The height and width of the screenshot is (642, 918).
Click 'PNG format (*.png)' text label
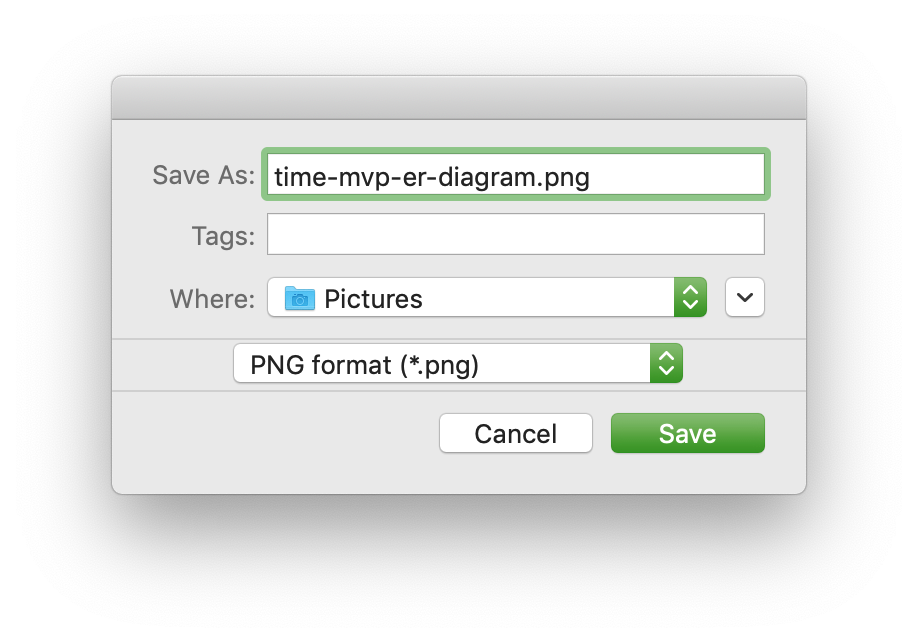click(364, 365)
